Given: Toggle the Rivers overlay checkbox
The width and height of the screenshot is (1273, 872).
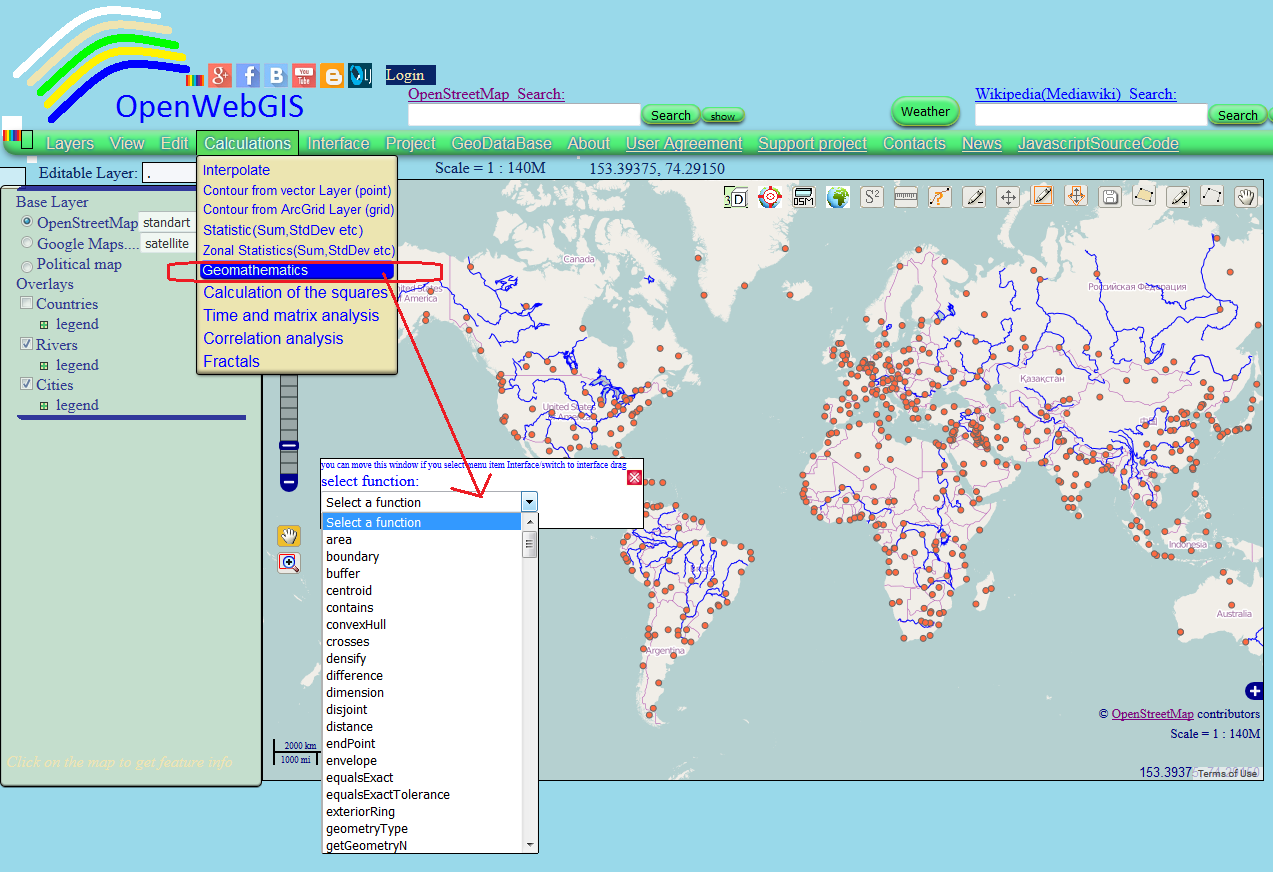Looking at the screenshot, I should 27,344.
